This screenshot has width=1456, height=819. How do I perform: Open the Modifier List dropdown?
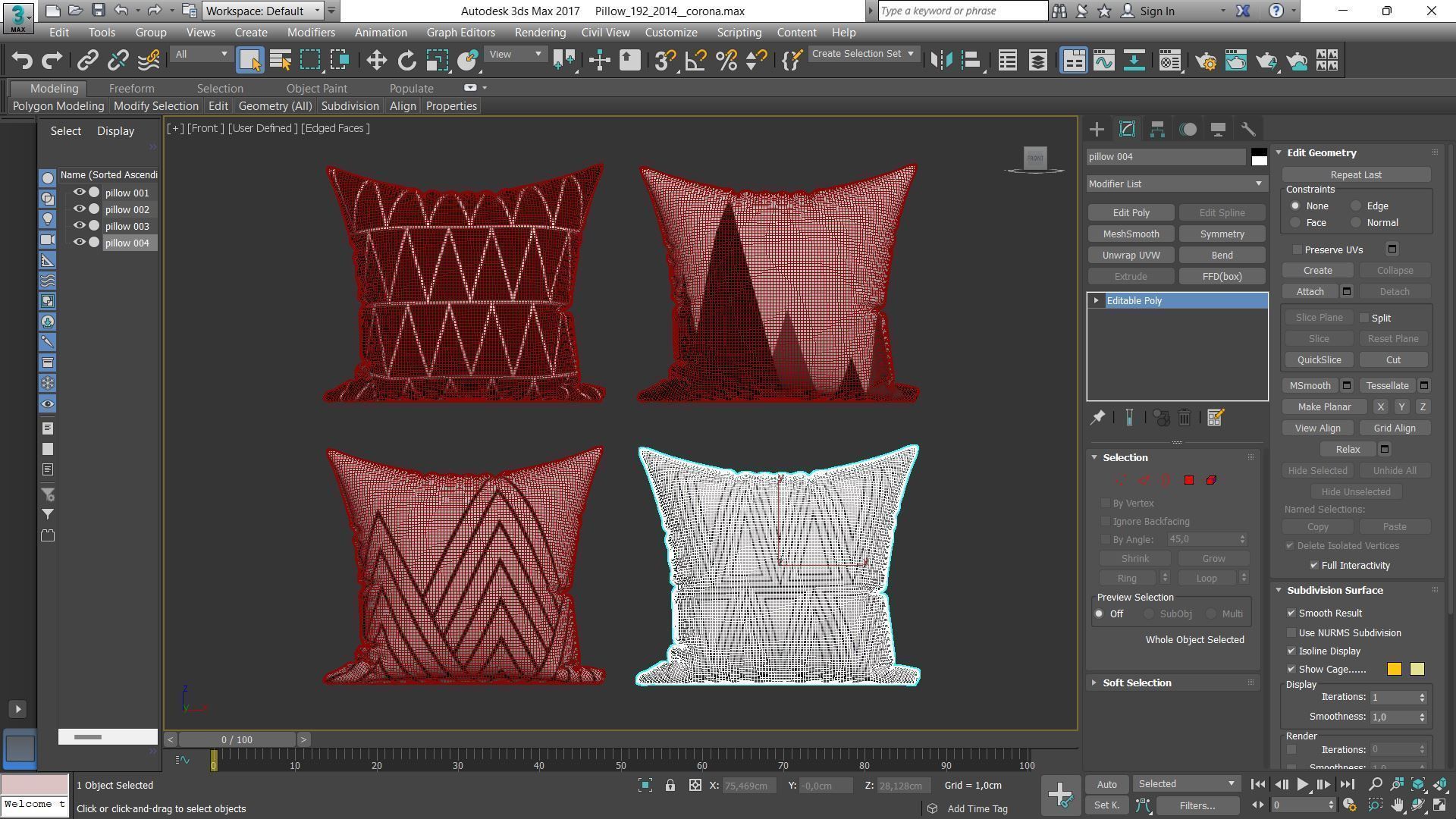[1176, 184]
